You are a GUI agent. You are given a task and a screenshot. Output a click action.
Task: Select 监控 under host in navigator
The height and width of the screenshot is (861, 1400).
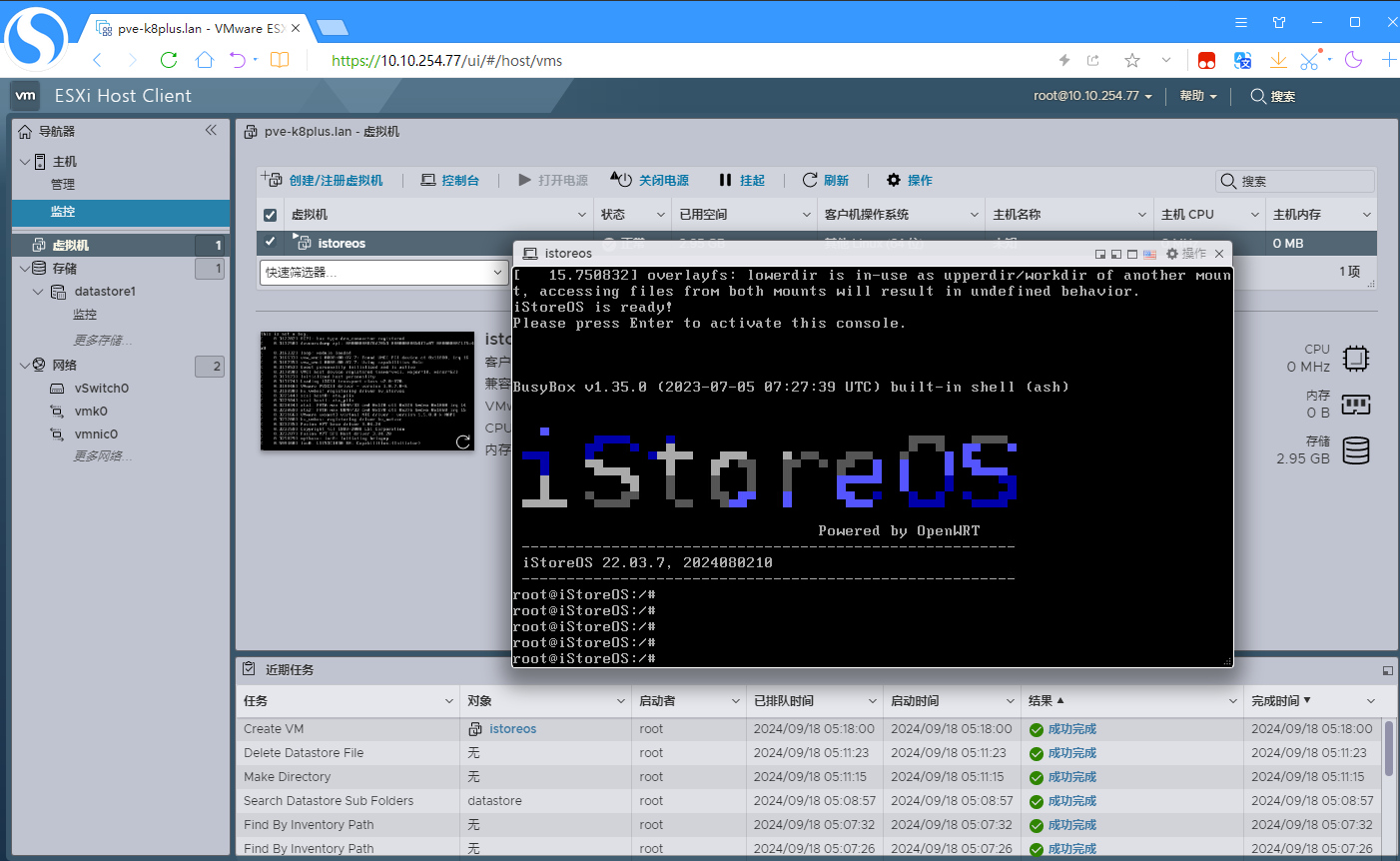point(63,212)
